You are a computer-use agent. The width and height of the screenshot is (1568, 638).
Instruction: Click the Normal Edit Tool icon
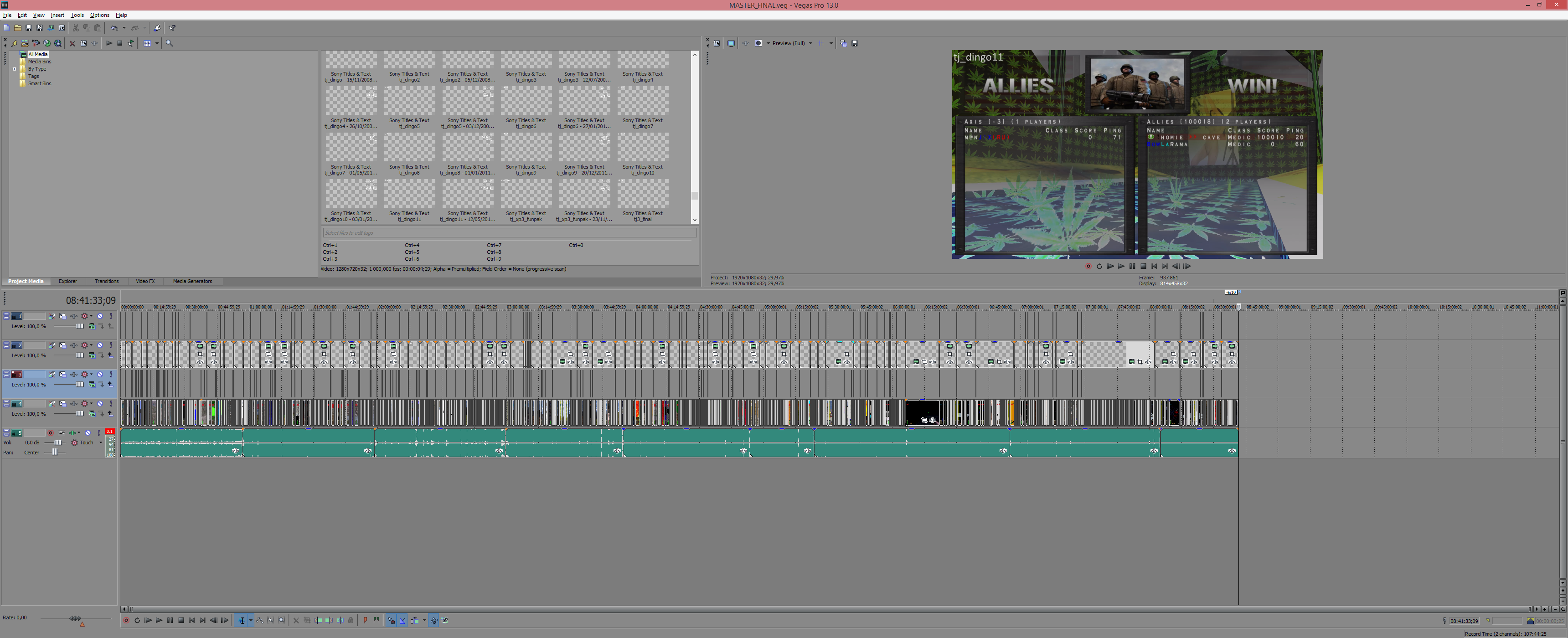point(242,620)
